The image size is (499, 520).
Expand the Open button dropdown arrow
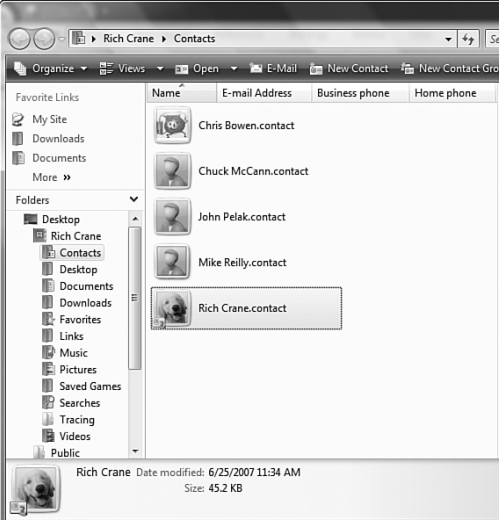tap(234, 69)
